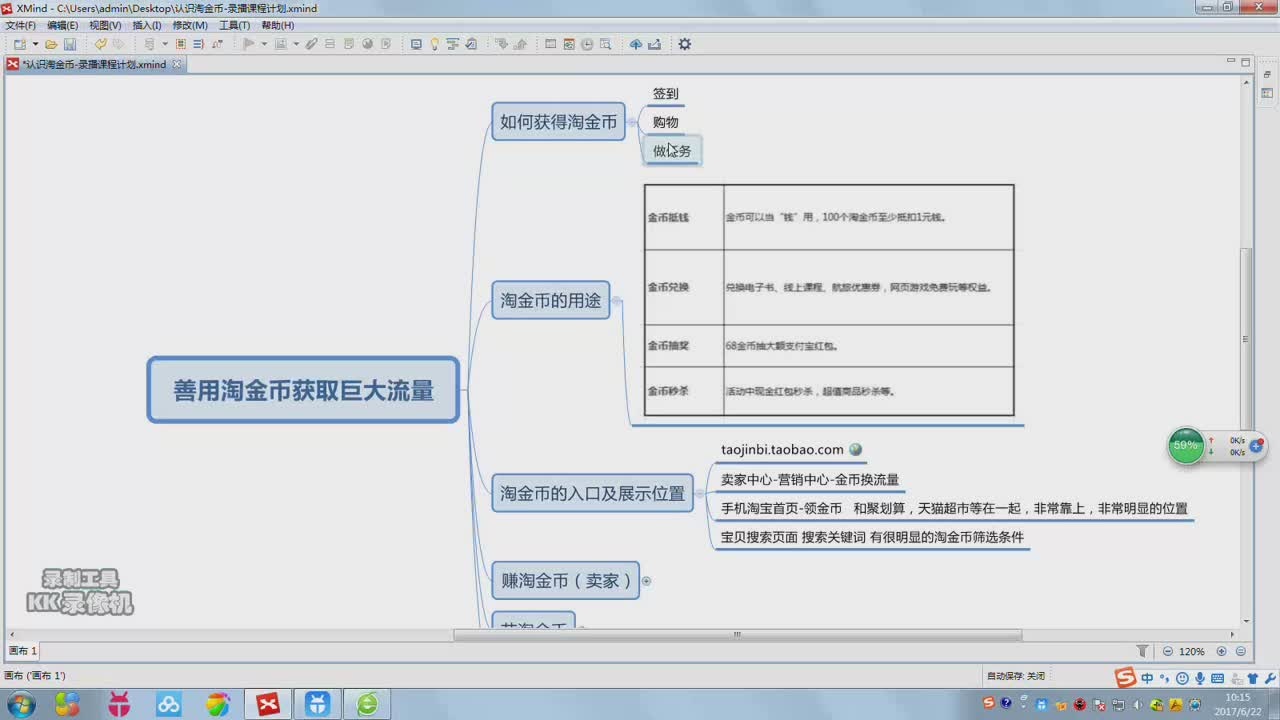Click the Save diskette icon
The height and width of the screenshot is (720, 1280).
(x=70, y=44)
